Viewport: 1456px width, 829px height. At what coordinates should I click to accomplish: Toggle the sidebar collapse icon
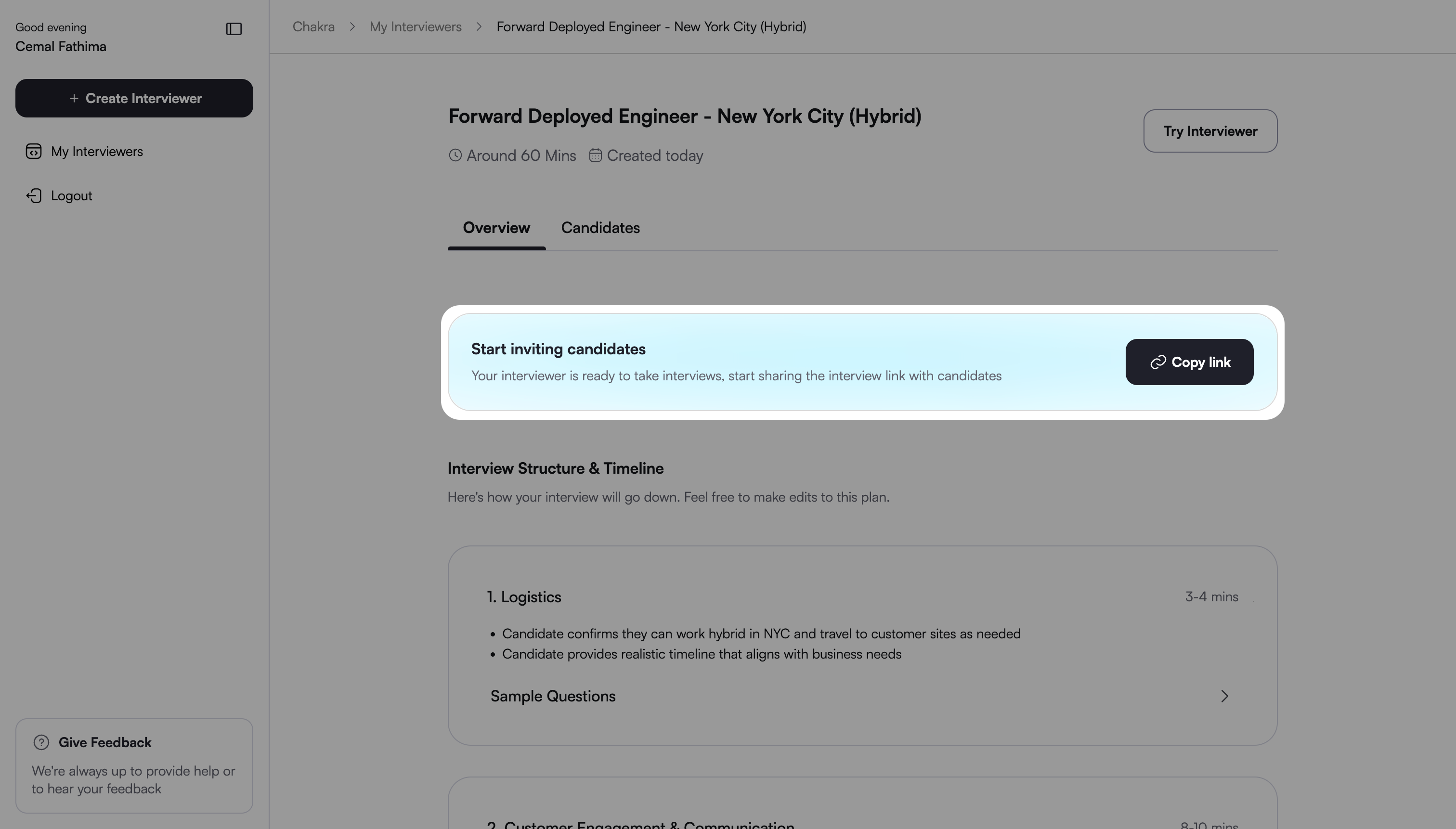tap(234, 29)
